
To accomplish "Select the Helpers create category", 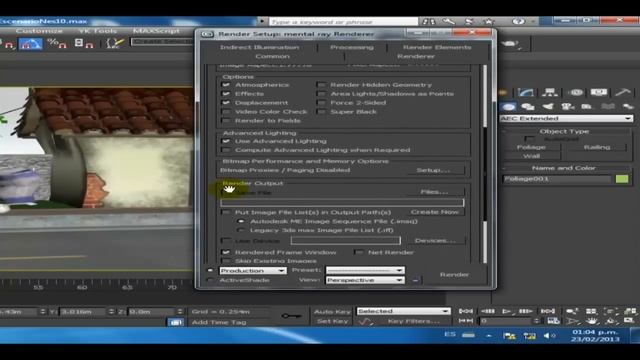I will (x=587, y=107).
